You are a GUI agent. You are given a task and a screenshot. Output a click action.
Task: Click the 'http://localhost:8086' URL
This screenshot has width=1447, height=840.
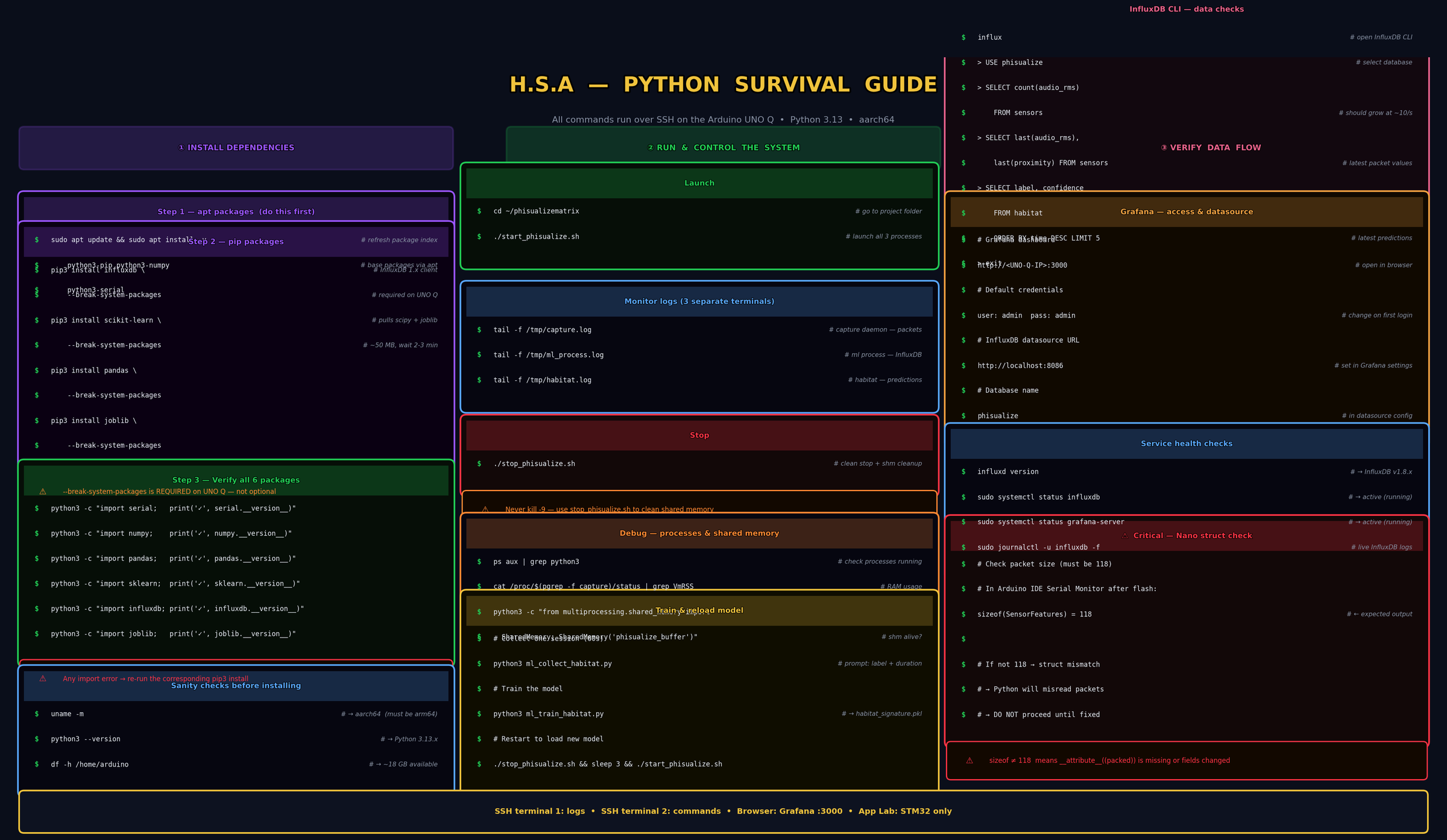1020,366
